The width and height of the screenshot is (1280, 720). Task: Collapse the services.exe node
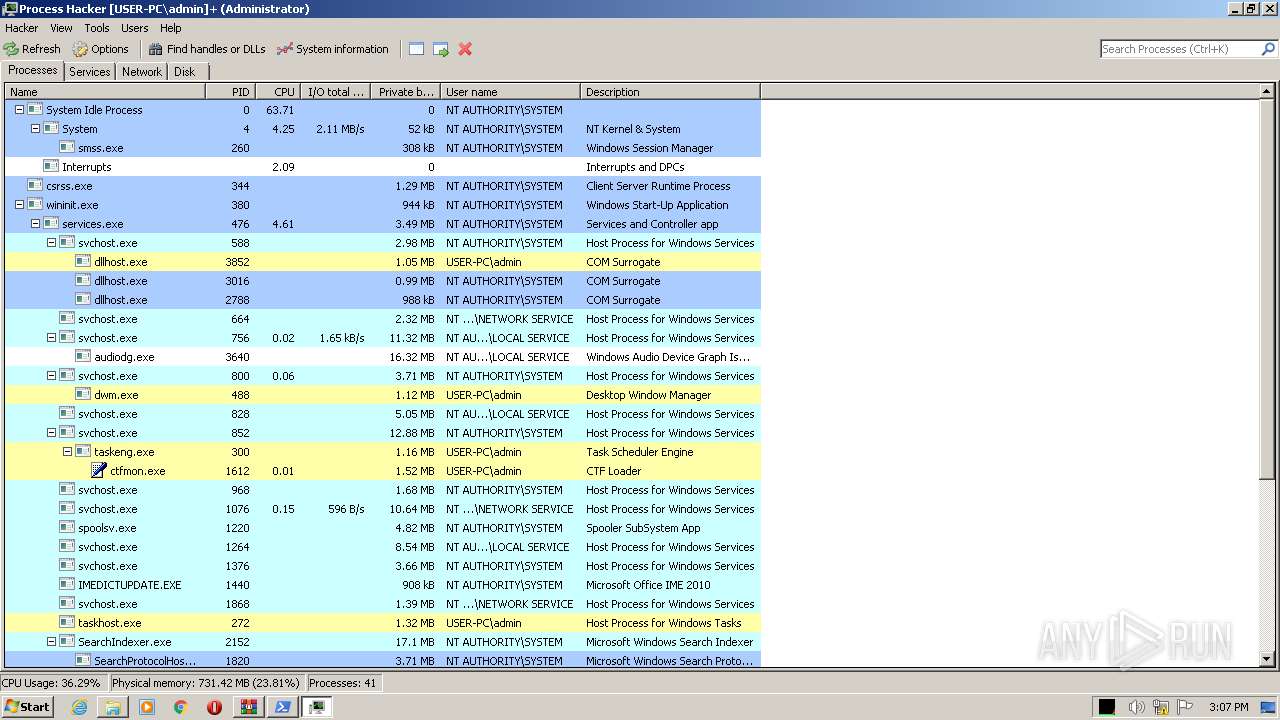(x=35, y=224)
